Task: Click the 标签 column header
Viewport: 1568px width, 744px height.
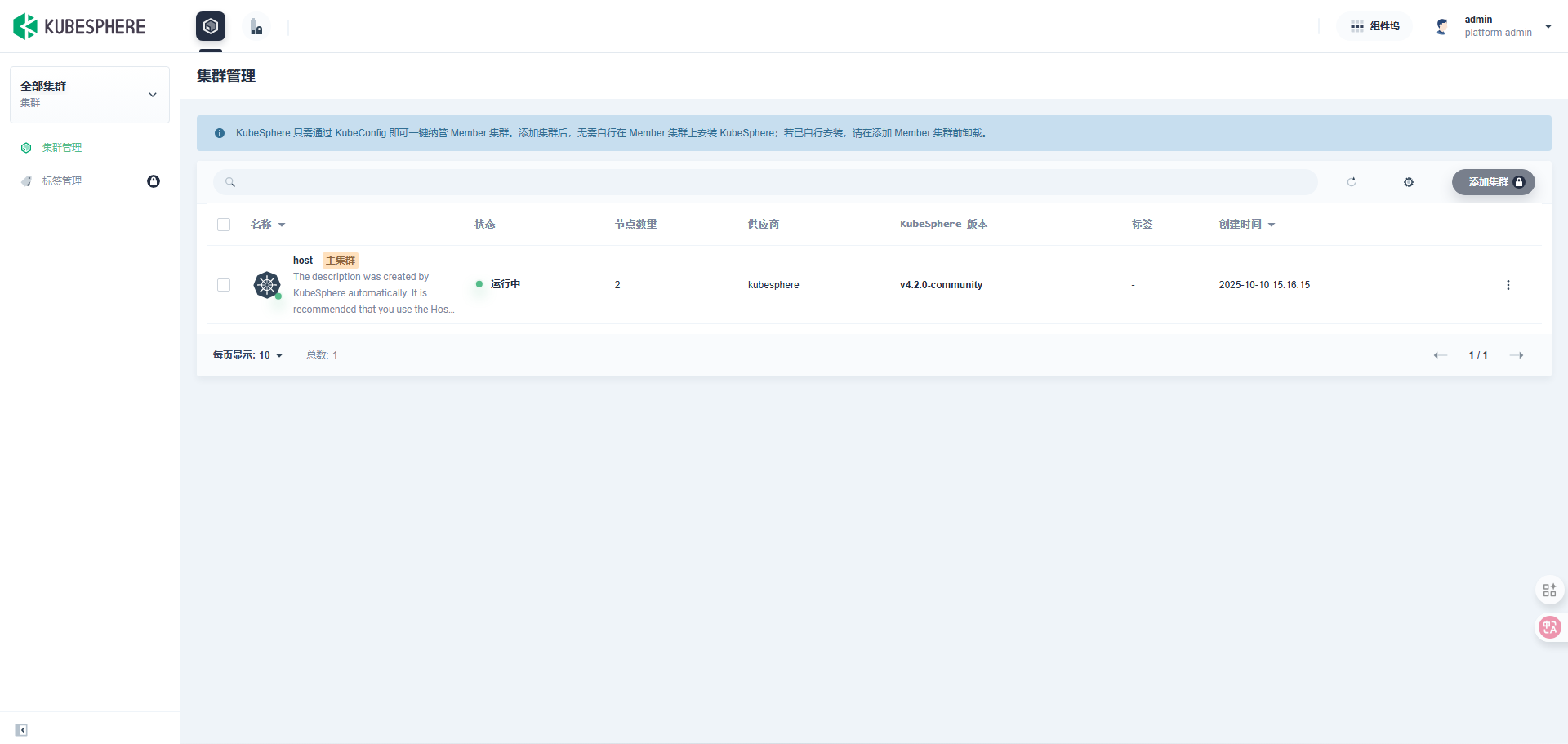Action: point(1142,224)
